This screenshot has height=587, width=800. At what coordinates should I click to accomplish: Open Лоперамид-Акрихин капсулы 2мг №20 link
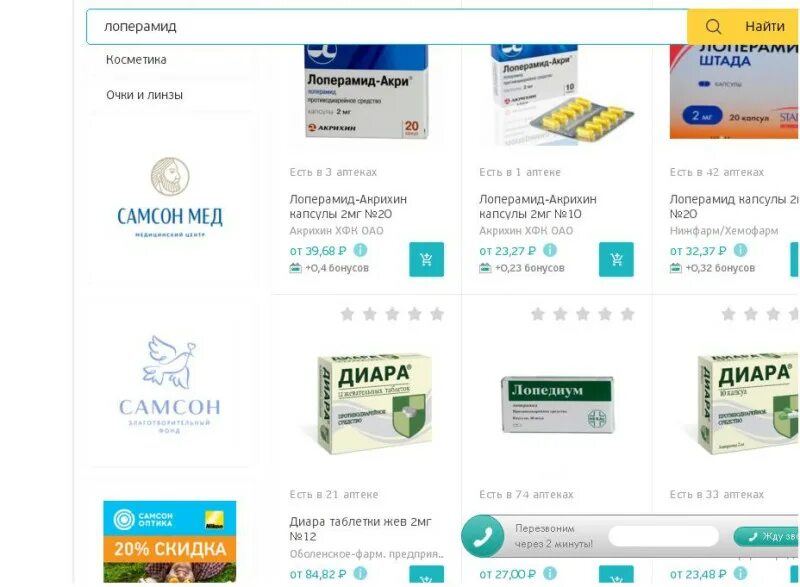[348, 207]
